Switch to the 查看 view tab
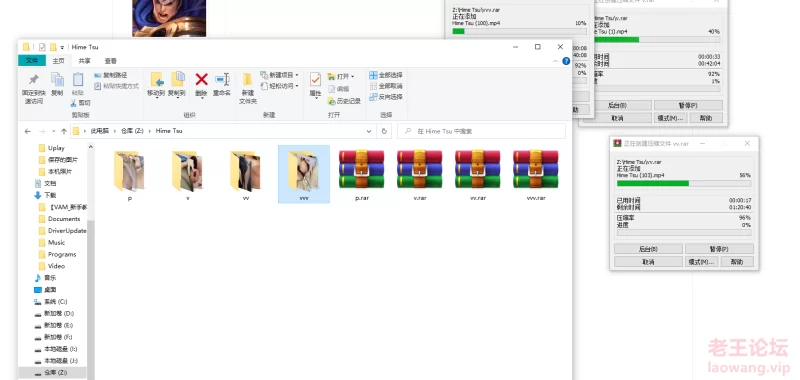Screen dimensions: 800x380 point(111,61)
